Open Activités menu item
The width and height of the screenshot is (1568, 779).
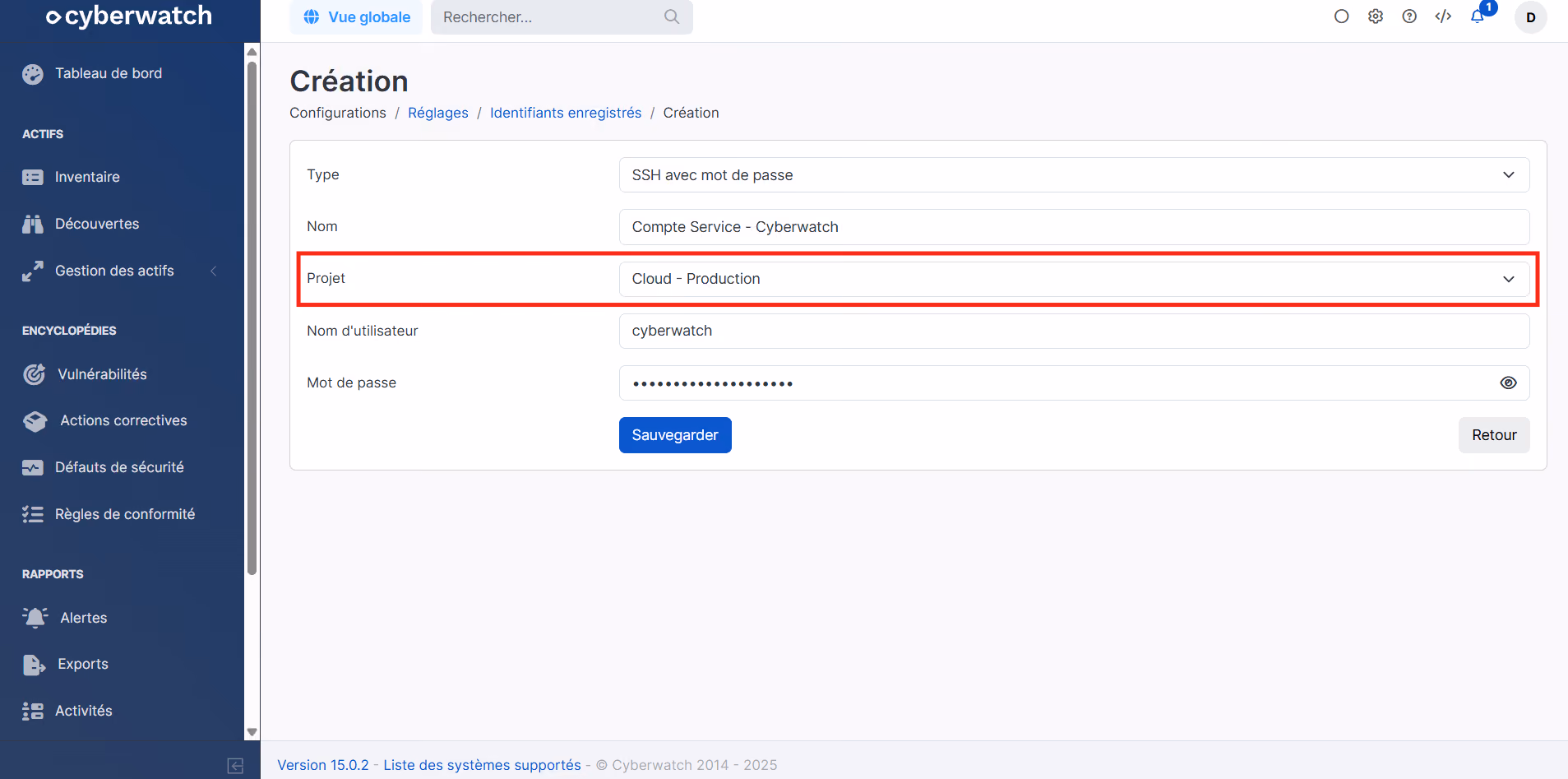(x=83, y=711)
